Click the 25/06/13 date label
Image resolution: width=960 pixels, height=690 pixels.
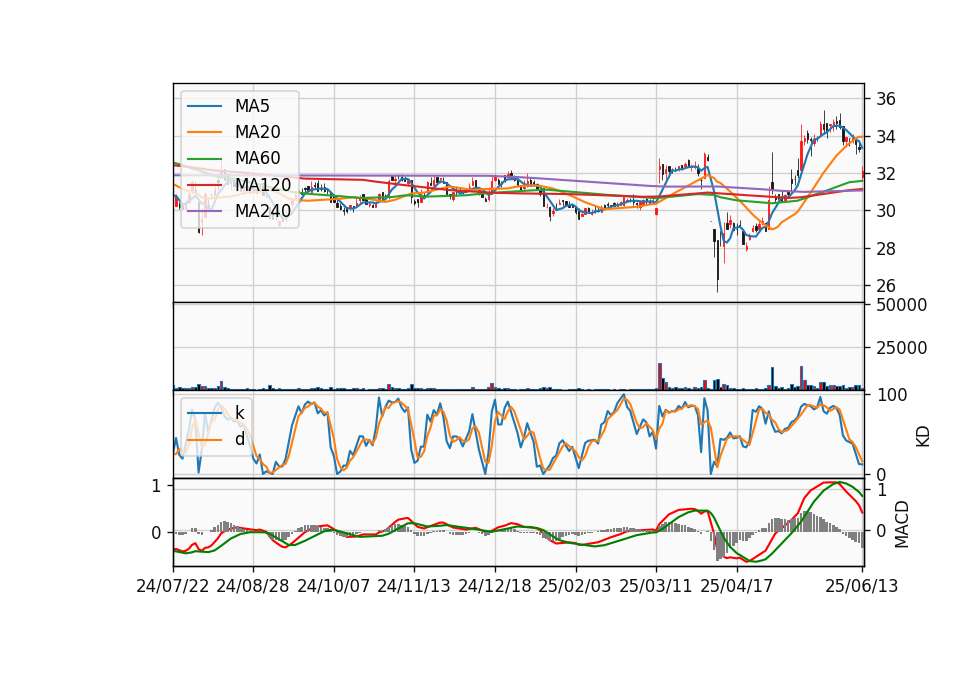pos(861,586)
